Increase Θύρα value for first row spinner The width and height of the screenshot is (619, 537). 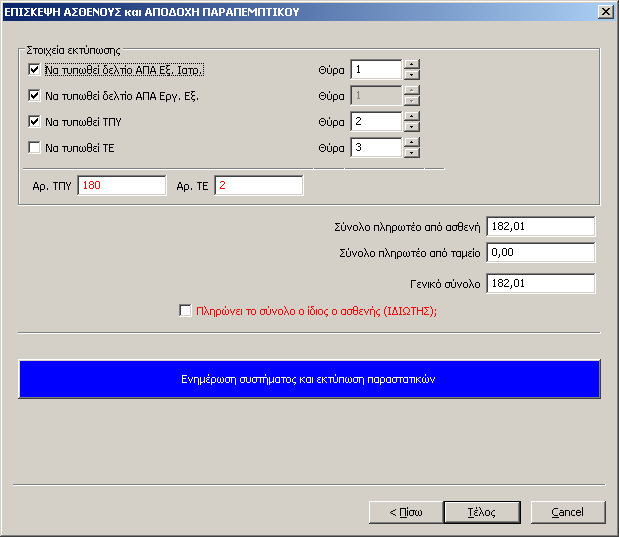(411, 64)
